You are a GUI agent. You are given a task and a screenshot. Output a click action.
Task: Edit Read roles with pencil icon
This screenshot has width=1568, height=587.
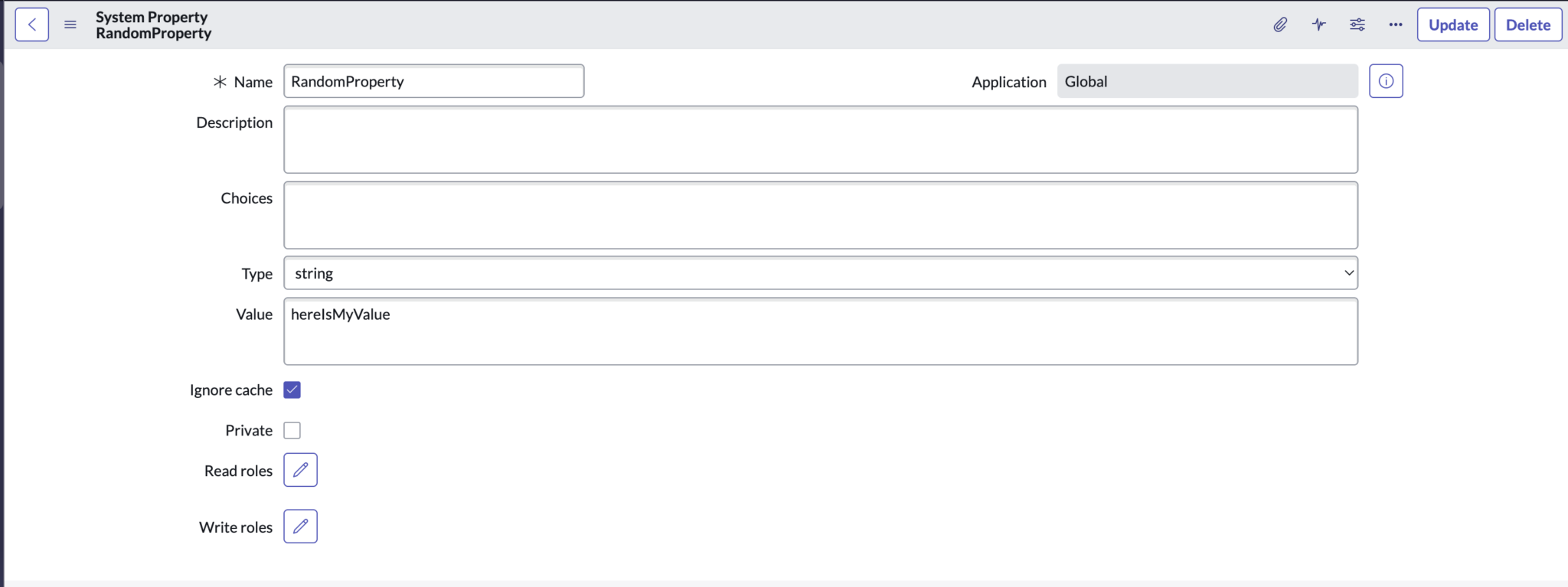300,470
